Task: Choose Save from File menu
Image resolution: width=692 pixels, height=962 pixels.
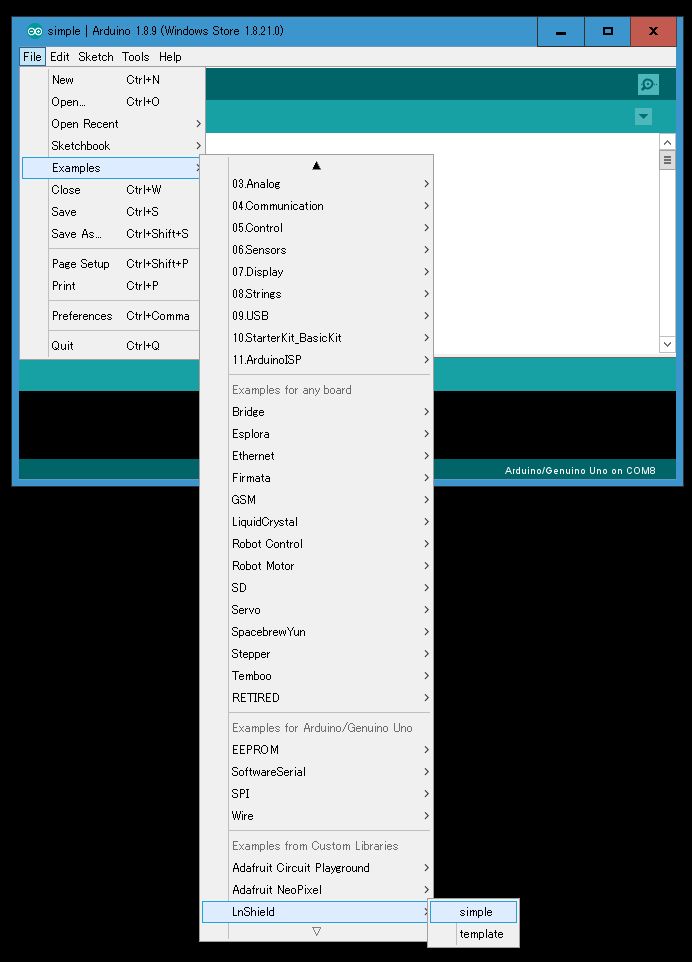Action: pyautogui.click(x=112, y=212)
